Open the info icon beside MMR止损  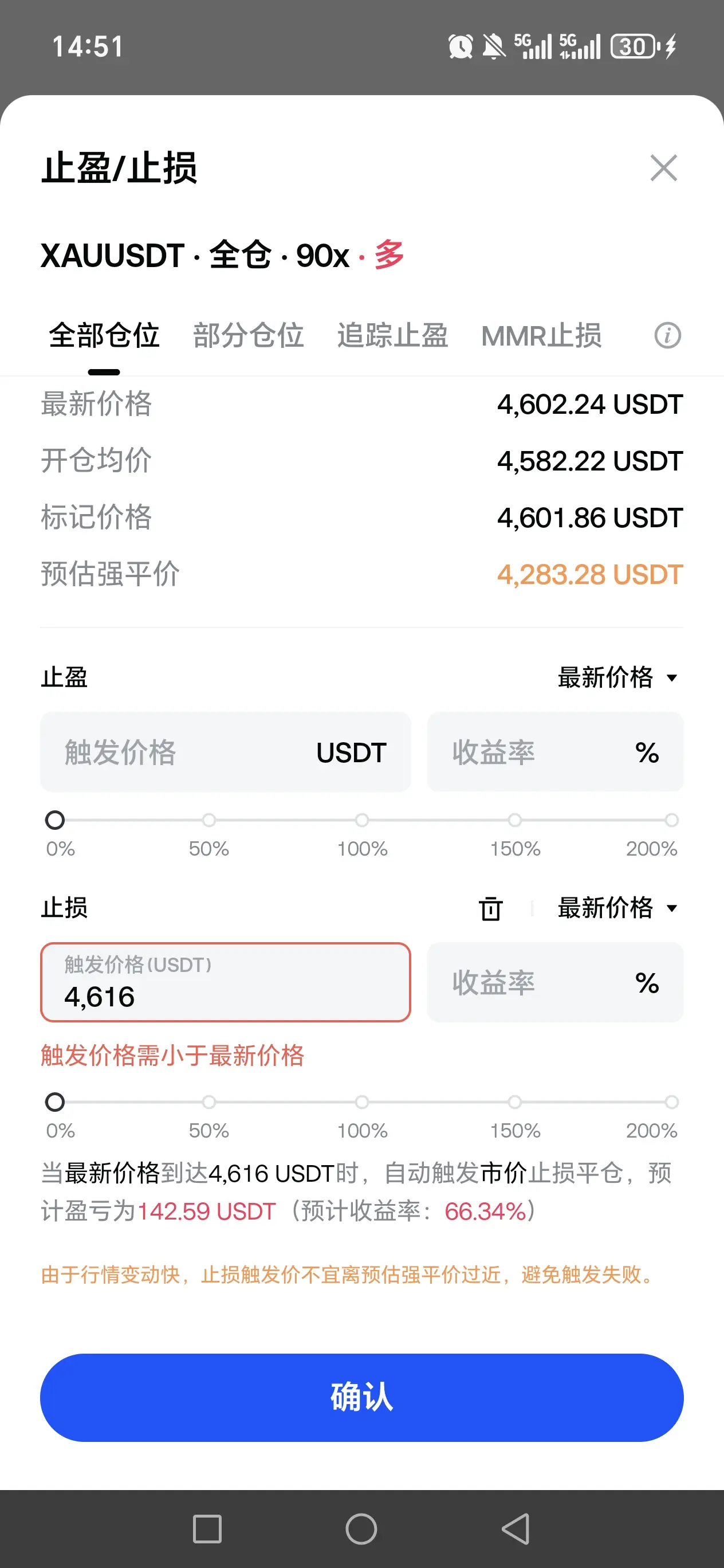667,335
